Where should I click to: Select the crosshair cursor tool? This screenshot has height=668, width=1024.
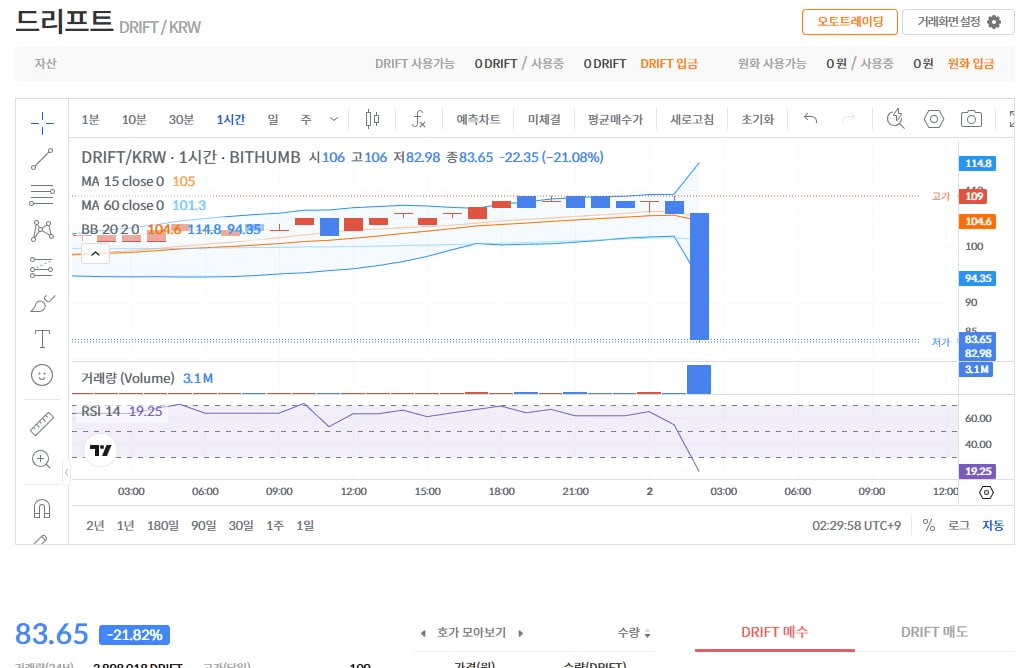click(42, 122)
